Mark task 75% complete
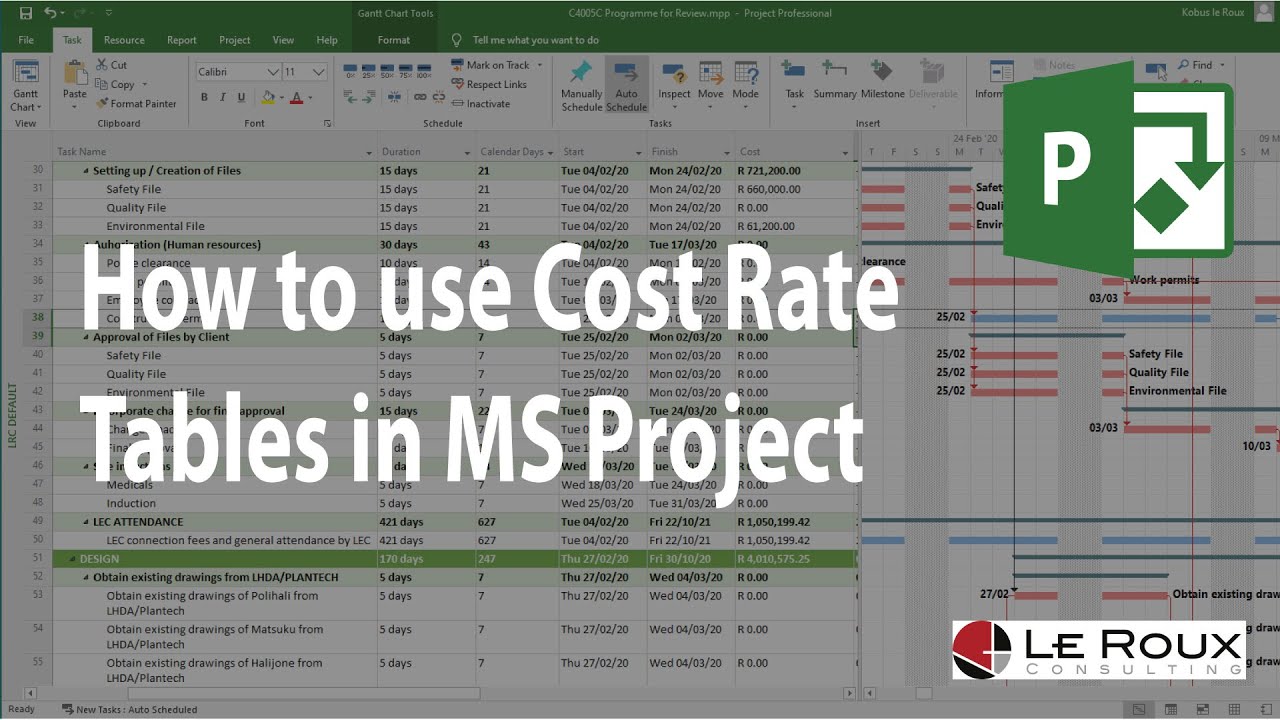1280x720 pixels. pyautogui.click(x=404, y=72)
